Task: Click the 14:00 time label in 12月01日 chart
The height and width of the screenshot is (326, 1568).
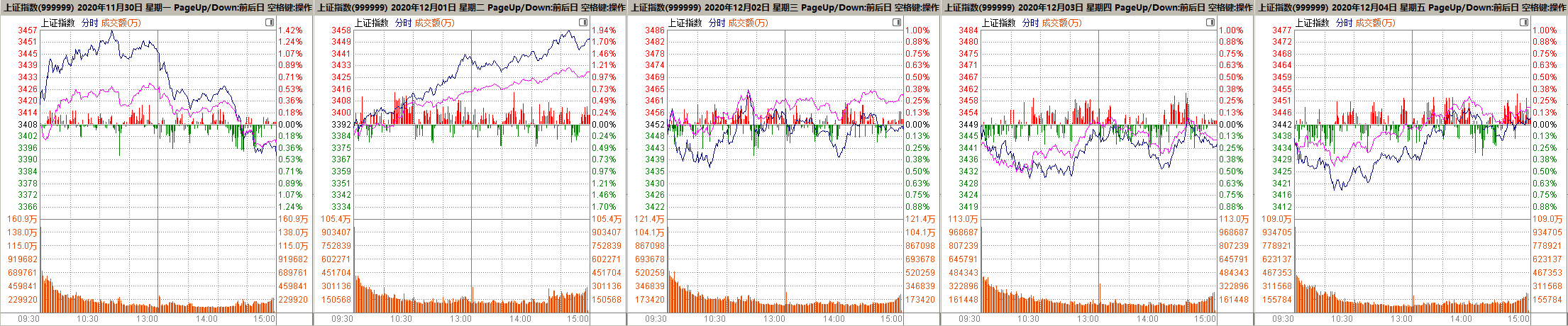Action: pyautogui.click(x=521, y=319)
